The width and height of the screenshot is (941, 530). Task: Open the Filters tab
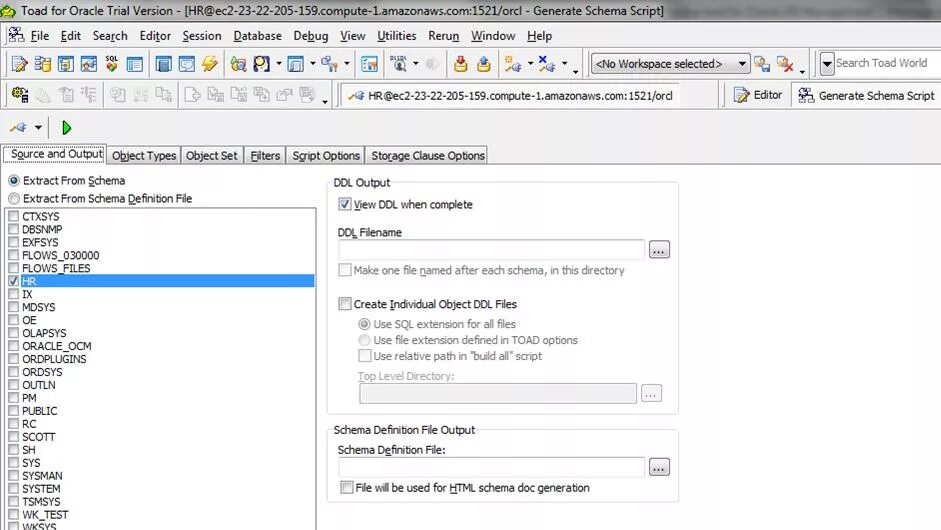coord(265,155)
